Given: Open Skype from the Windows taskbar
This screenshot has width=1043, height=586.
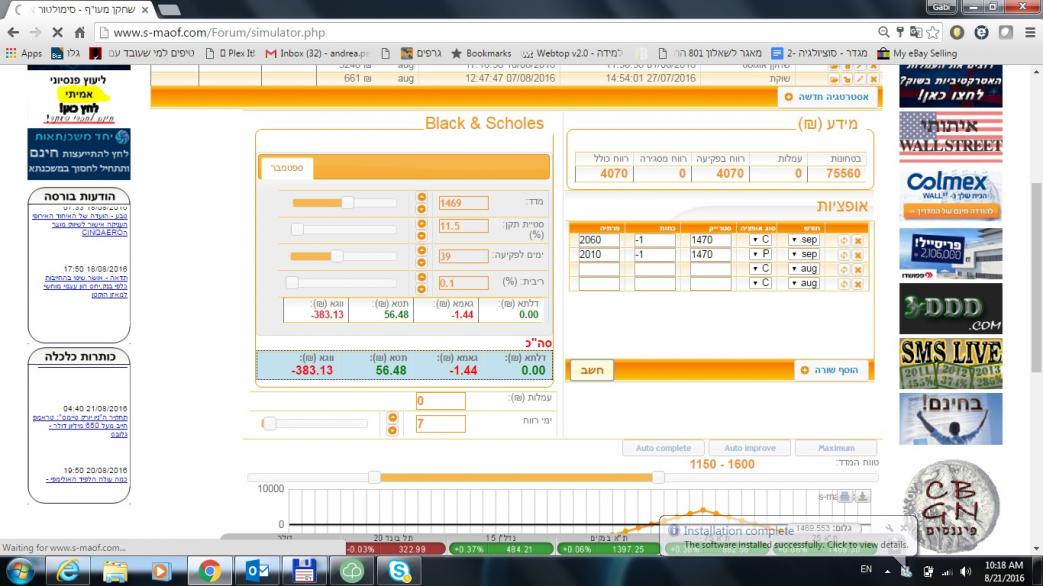Looking at the screenshot, I should pos(400,570).
